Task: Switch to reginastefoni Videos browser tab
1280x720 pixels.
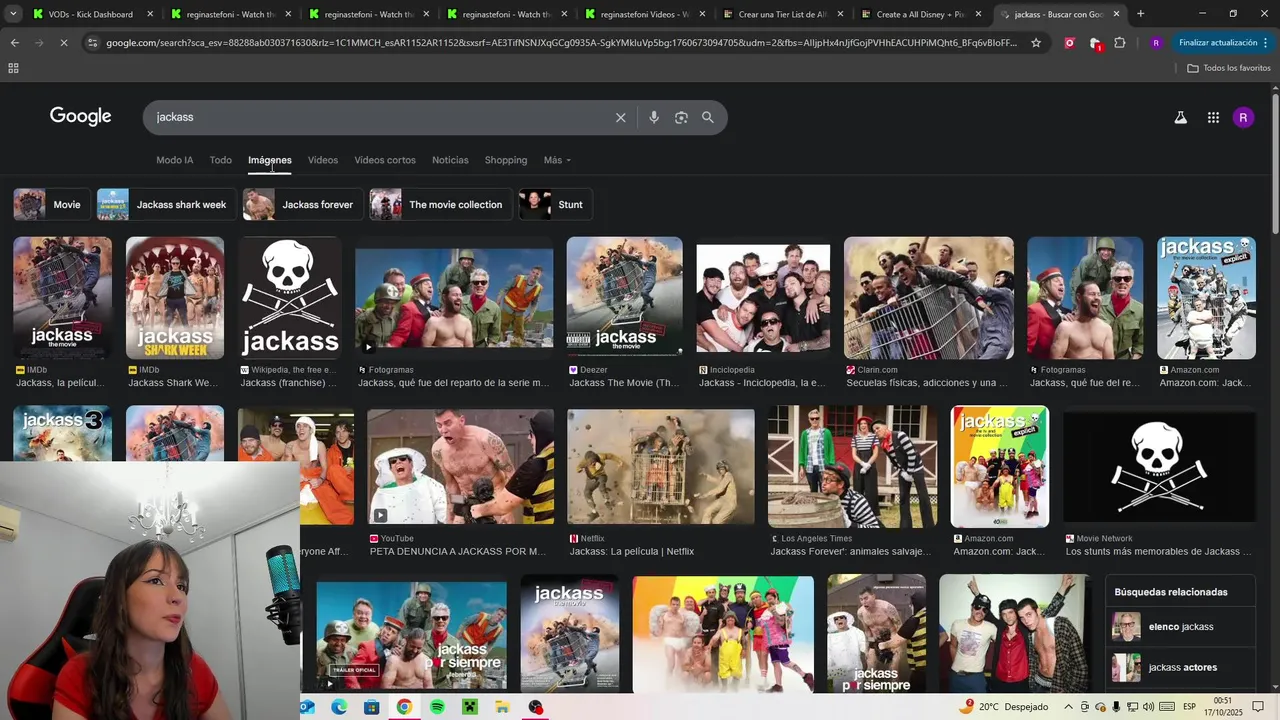Action: [x=644, y=14]
